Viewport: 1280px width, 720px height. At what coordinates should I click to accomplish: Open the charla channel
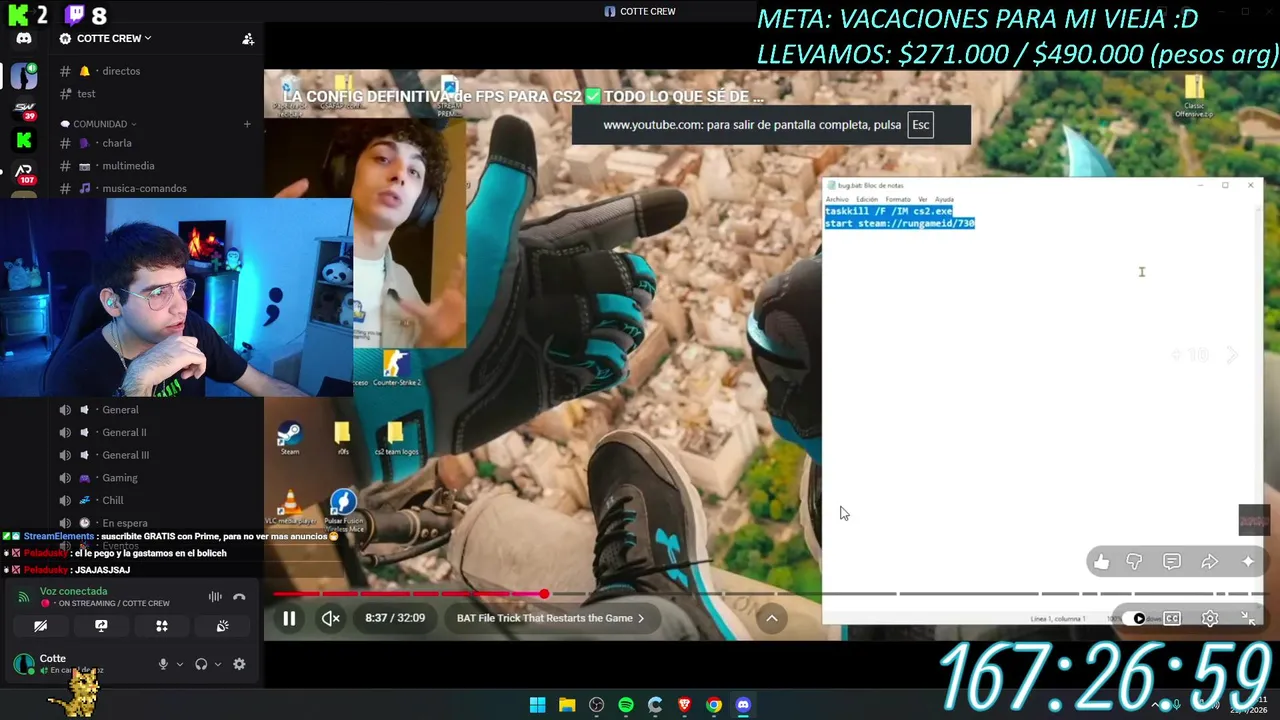(x=117, y=143)
